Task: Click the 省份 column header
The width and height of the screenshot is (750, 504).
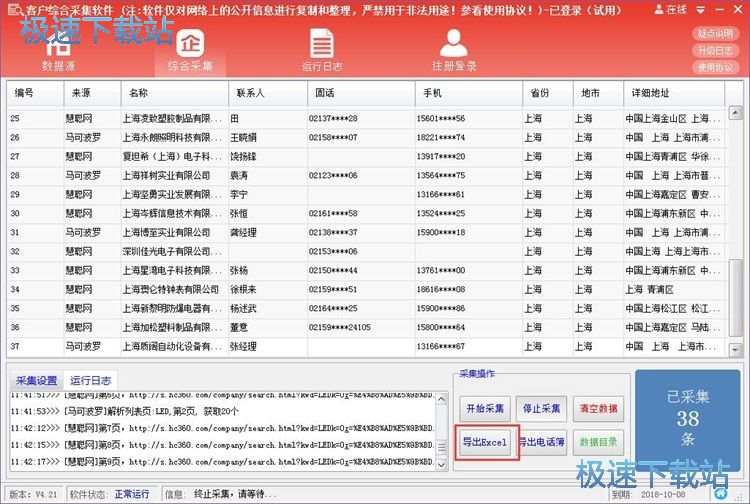Action: 548,93
